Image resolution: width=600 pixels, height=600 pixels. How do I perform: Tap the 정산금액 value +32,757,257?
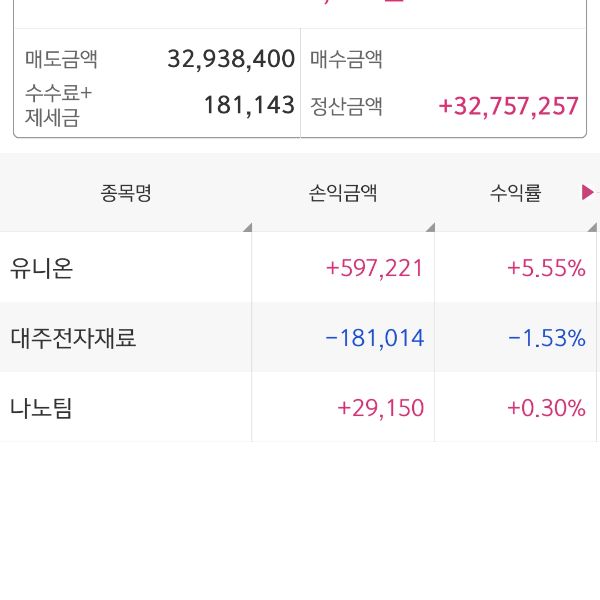(509, 106)
